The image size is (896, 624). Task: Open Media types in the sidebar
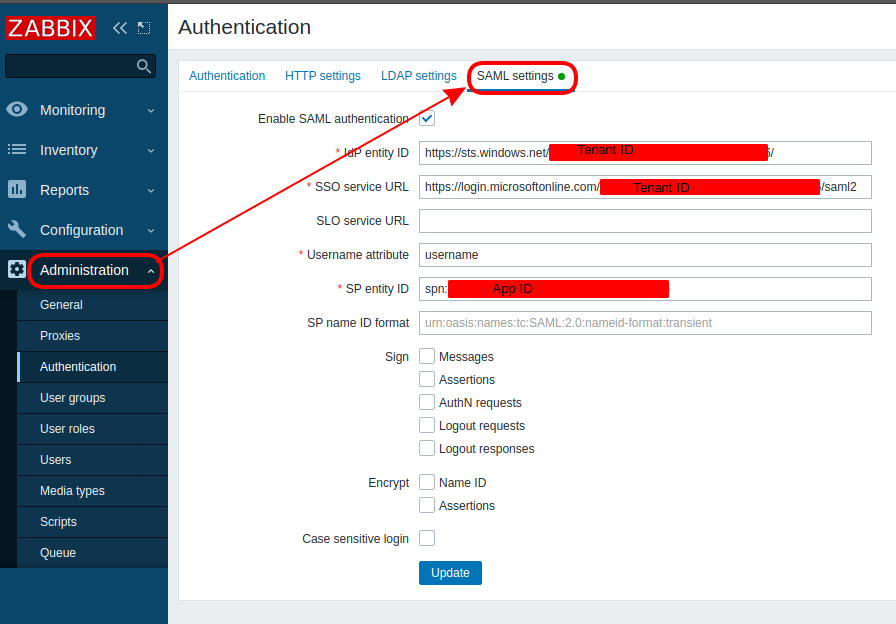tap(92, 491)
